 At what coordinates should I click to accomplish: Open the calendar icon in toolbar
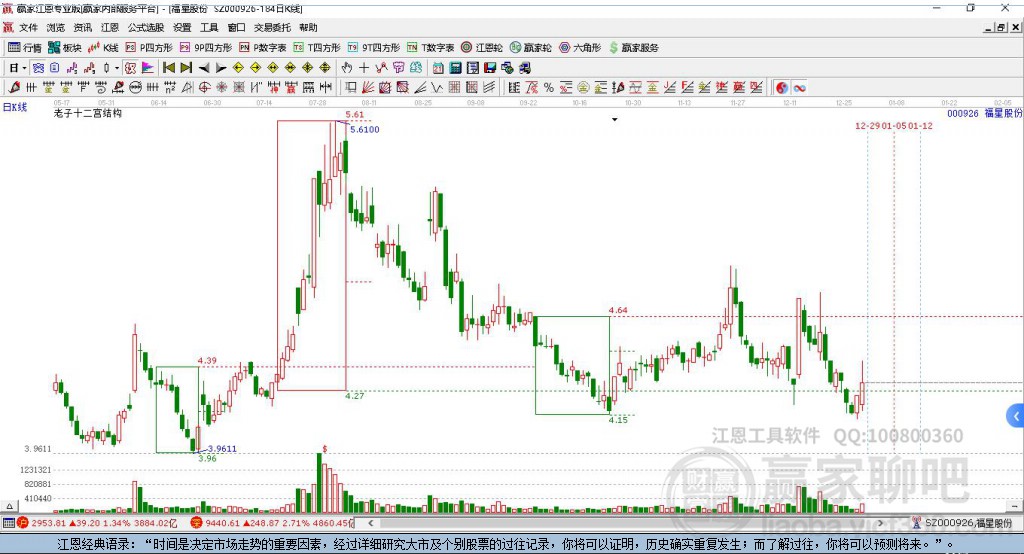pyautogui.click(x=438, y=68)
